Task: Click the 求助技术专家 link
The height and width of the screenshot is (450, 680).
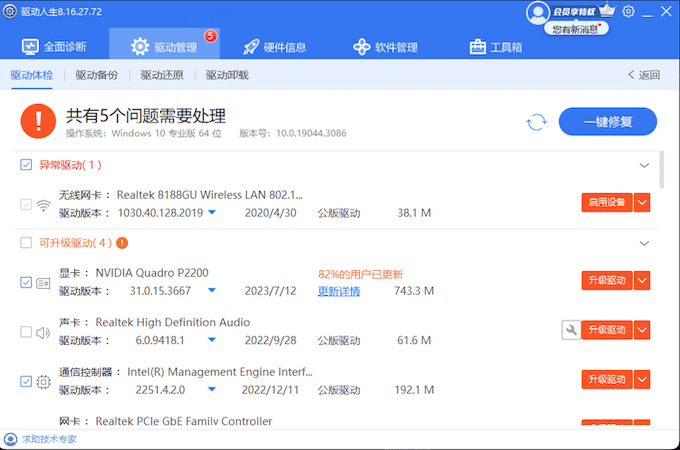Action: click(49, 439)
